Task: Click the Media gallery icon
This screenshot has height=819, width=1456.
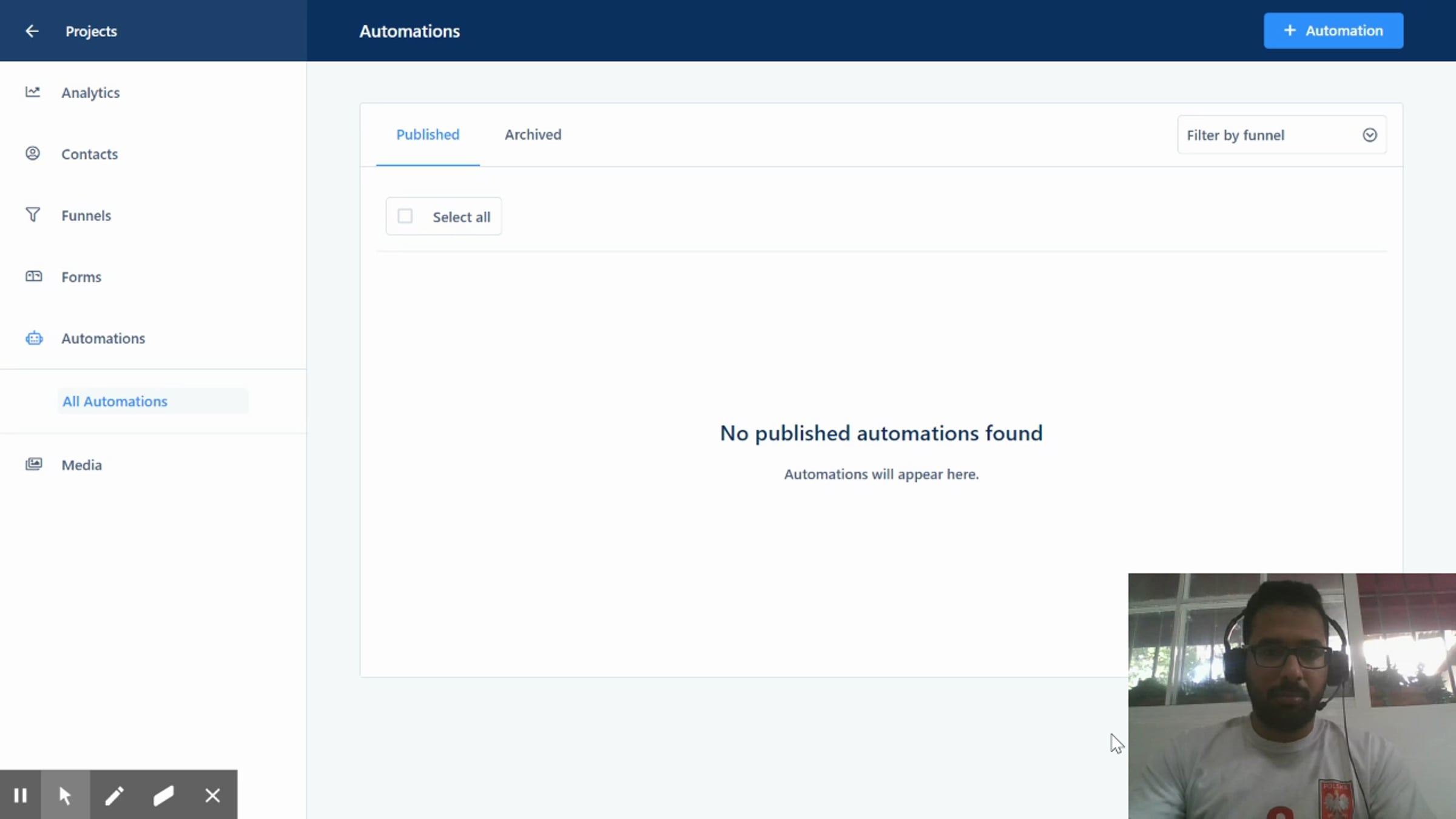Action: (x=33, y=465)
